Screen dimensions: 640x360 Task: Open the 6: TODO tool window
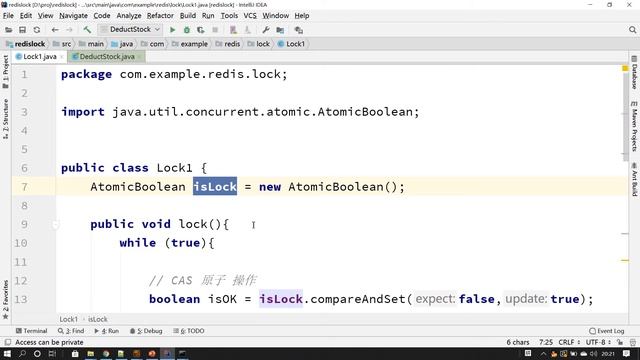[189, 331]
